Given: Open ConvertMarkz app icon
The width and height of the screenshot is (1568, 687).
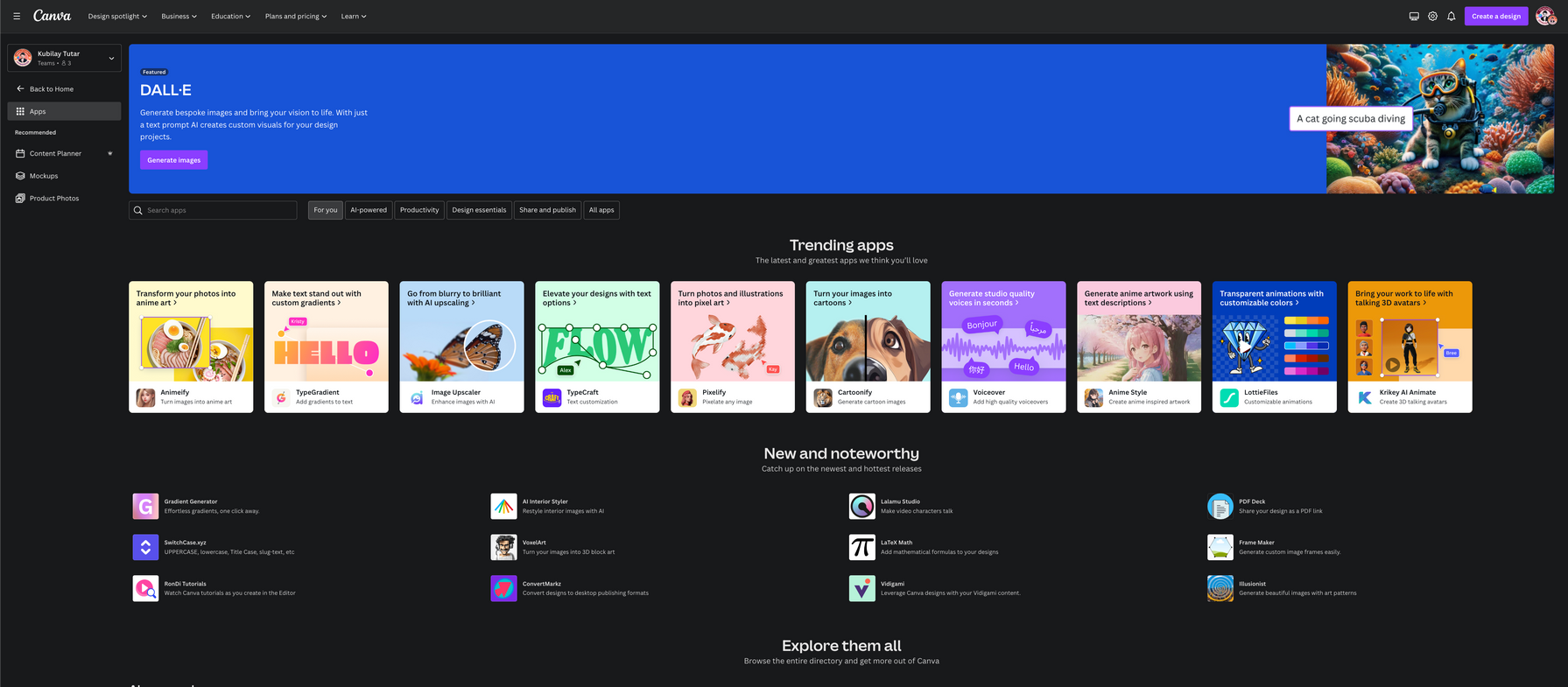Looking at the screenshot, I should click(503, 588).
